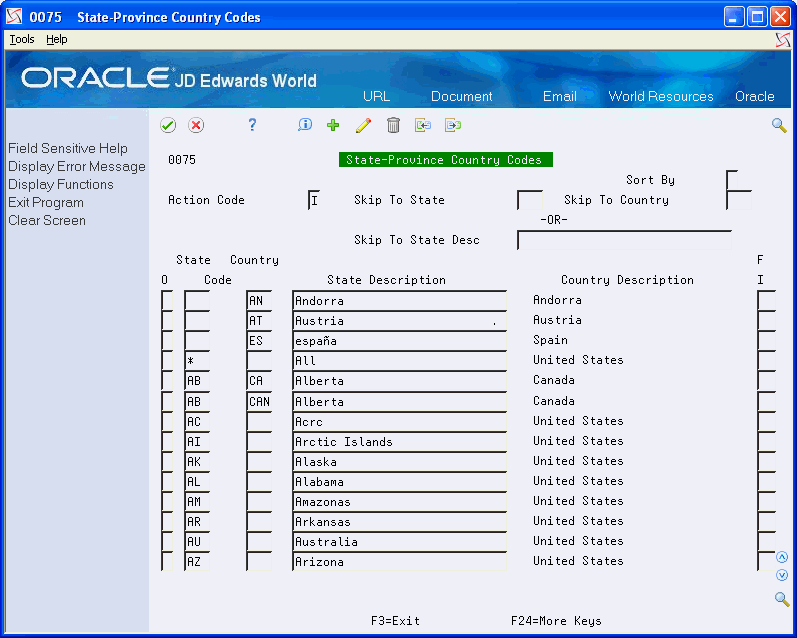Select Display Error Message
Screen dimensions: 797x638
coord(77,166)
